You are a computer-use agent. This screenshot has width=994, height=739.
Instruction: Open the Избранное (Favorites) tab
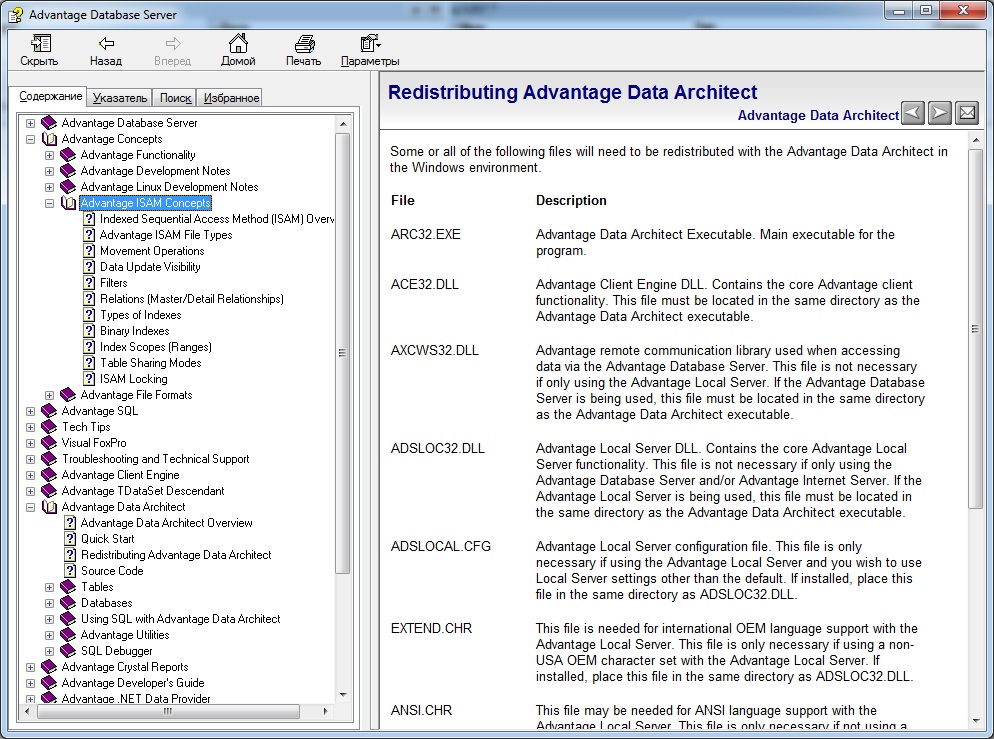coord(230,98)
